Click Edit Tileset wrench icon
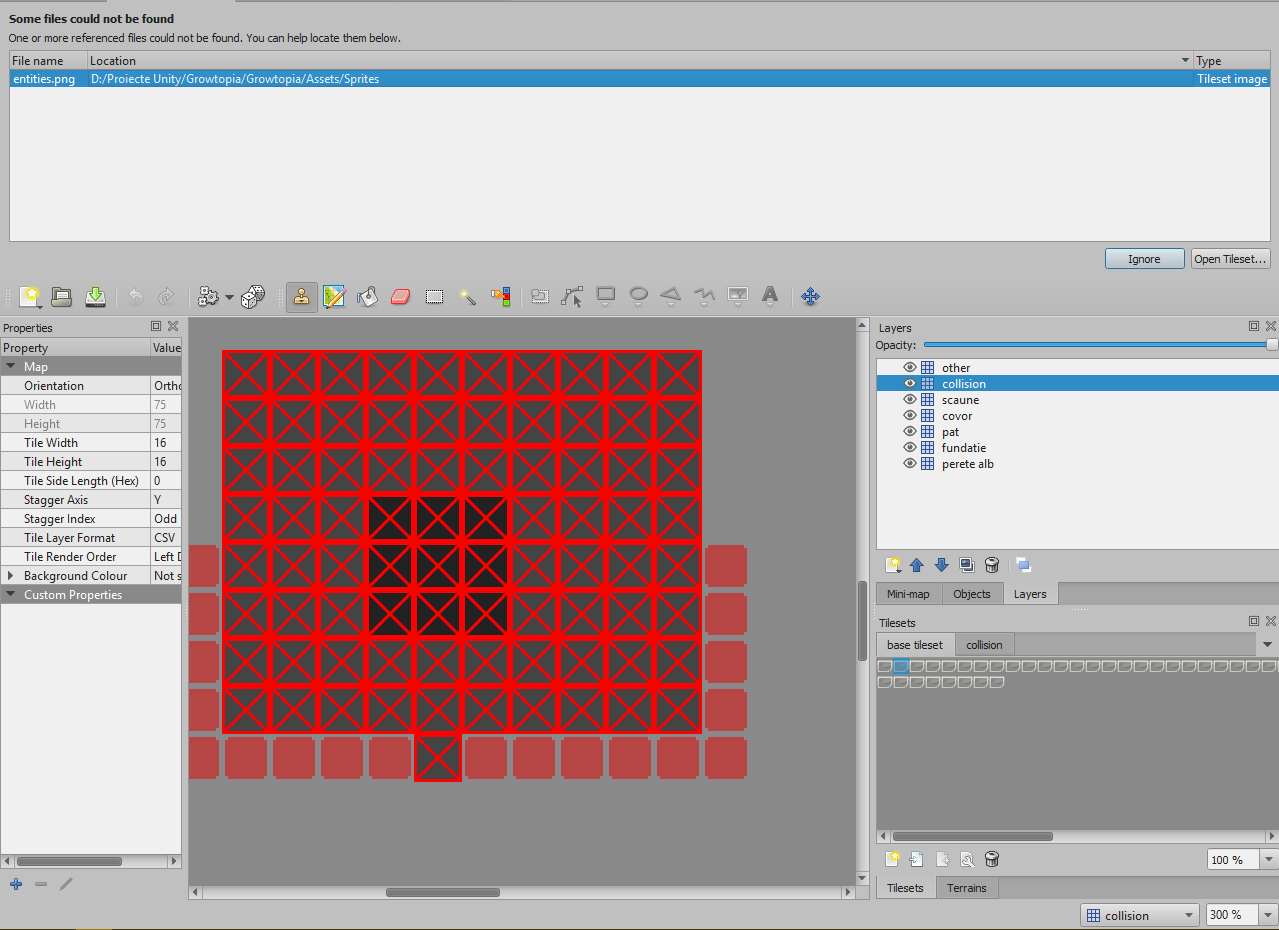 tap(967, 859)
